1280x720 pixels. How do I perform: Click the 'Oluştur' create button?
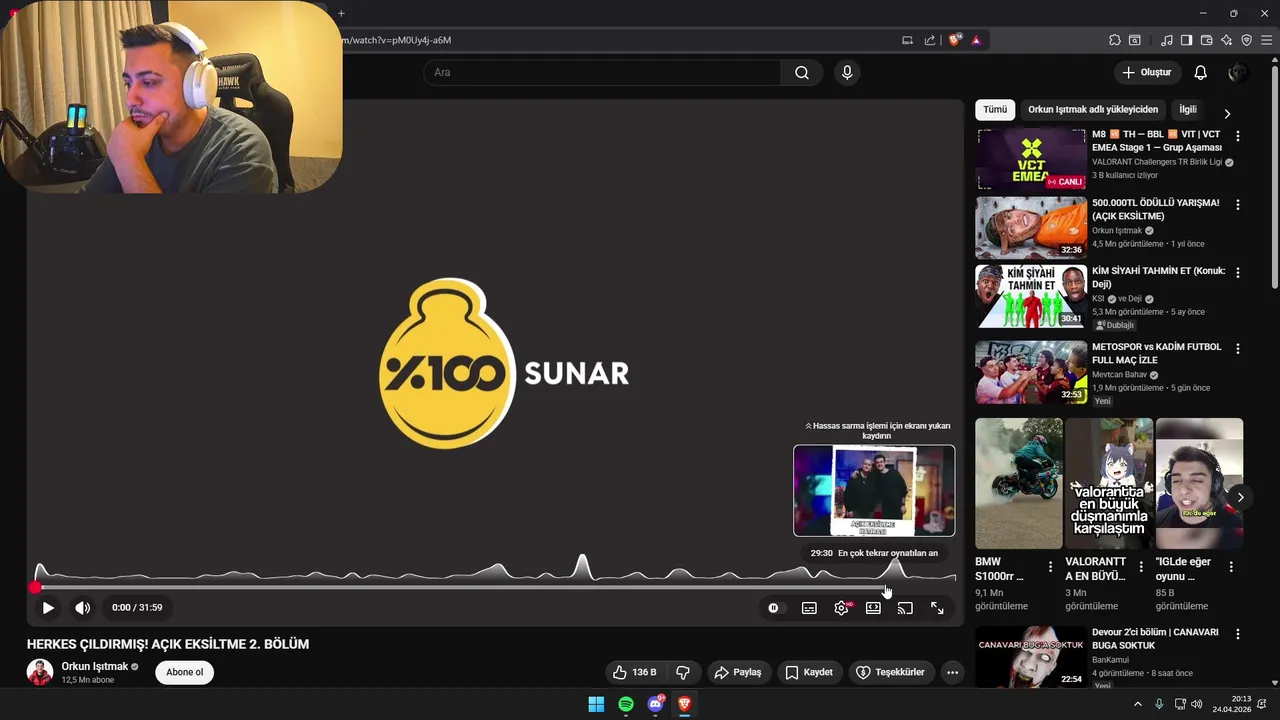1146,72
